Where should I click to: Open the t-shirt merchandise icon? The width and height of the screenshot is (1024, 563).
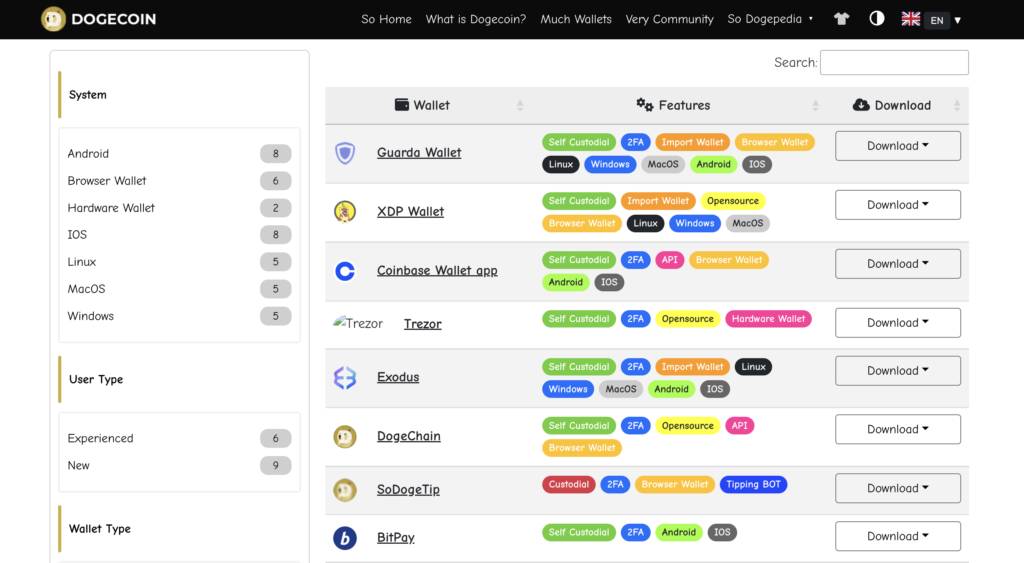(x=841, y=19)
